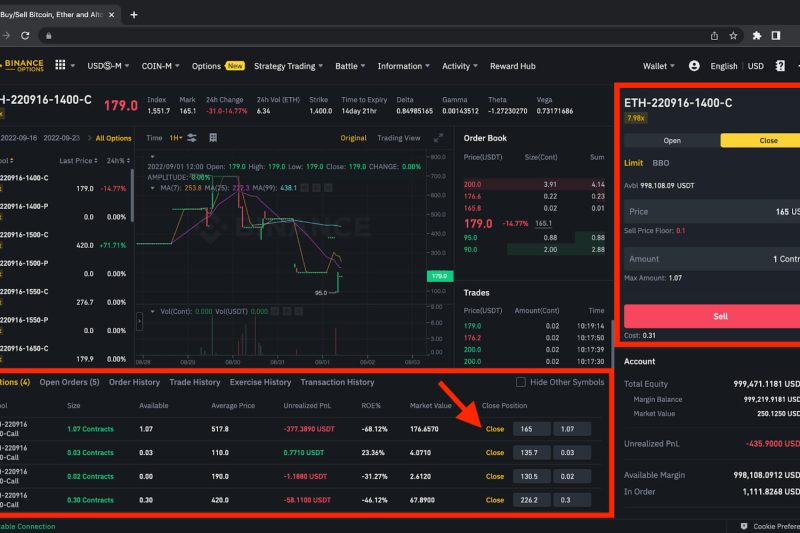The image size is (800, 533).
Task: Toggle the browser side panel icon
Action: point(776,35)
